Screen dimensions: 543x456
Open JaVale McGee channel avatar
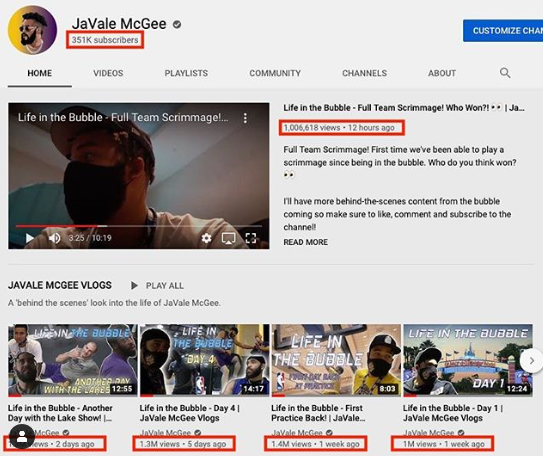[33, 30]
